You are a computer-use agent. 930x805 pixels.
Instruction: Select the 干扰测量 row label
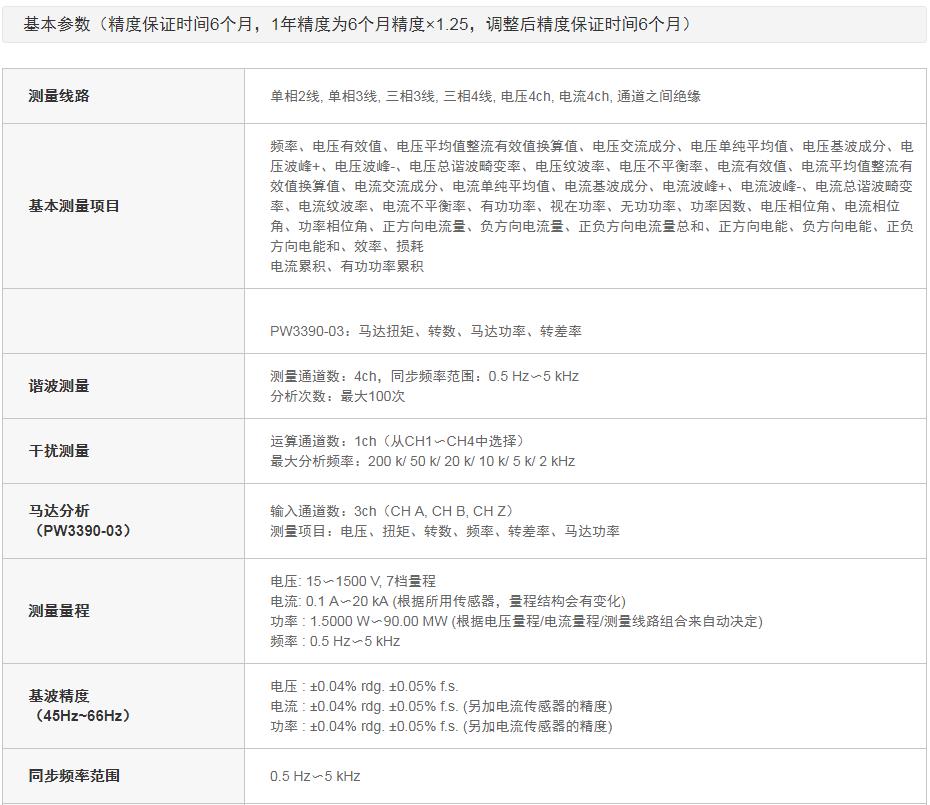point(59,451)
